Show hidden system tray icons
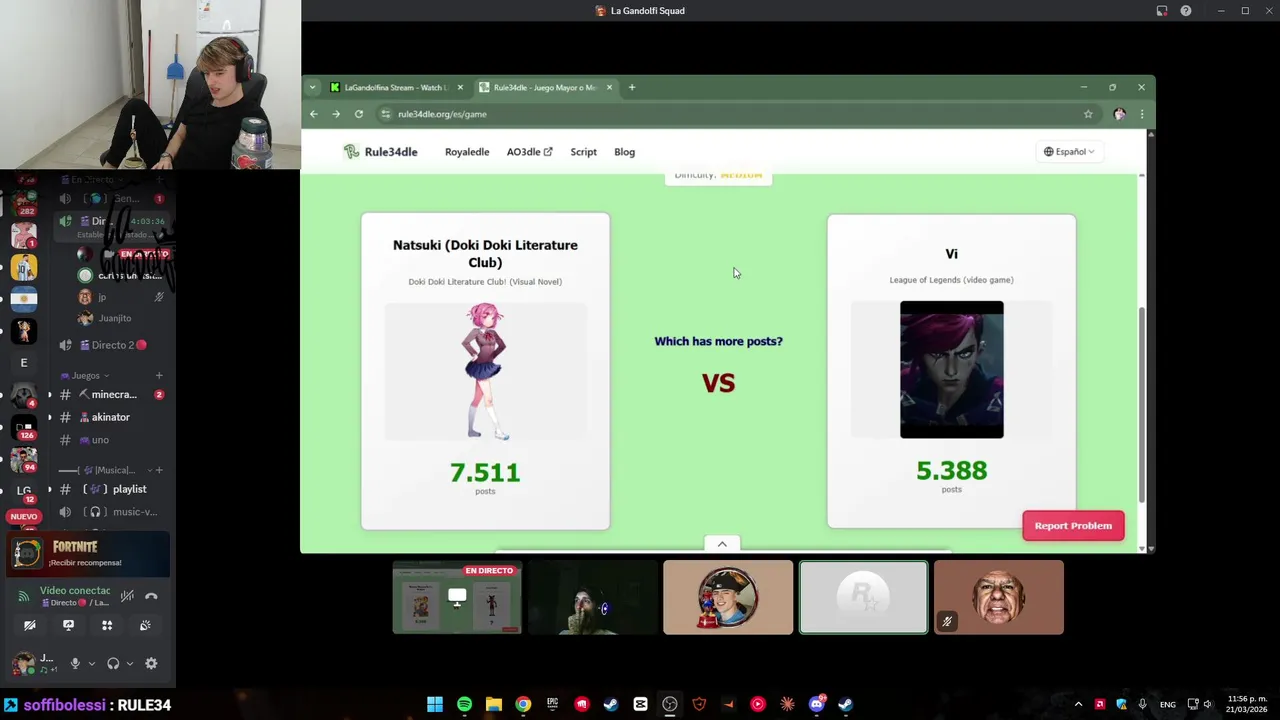 click(1078, 705)
